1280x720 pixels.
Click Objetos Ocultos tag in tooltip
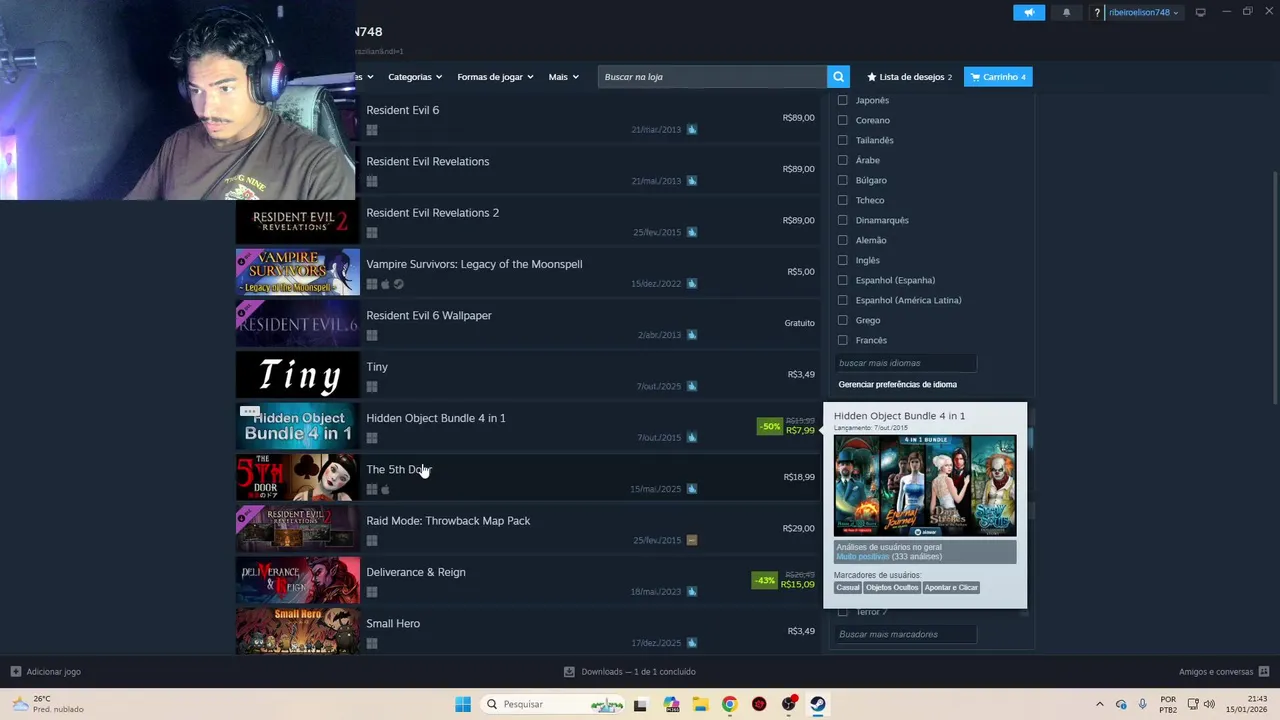click(891, 587)
